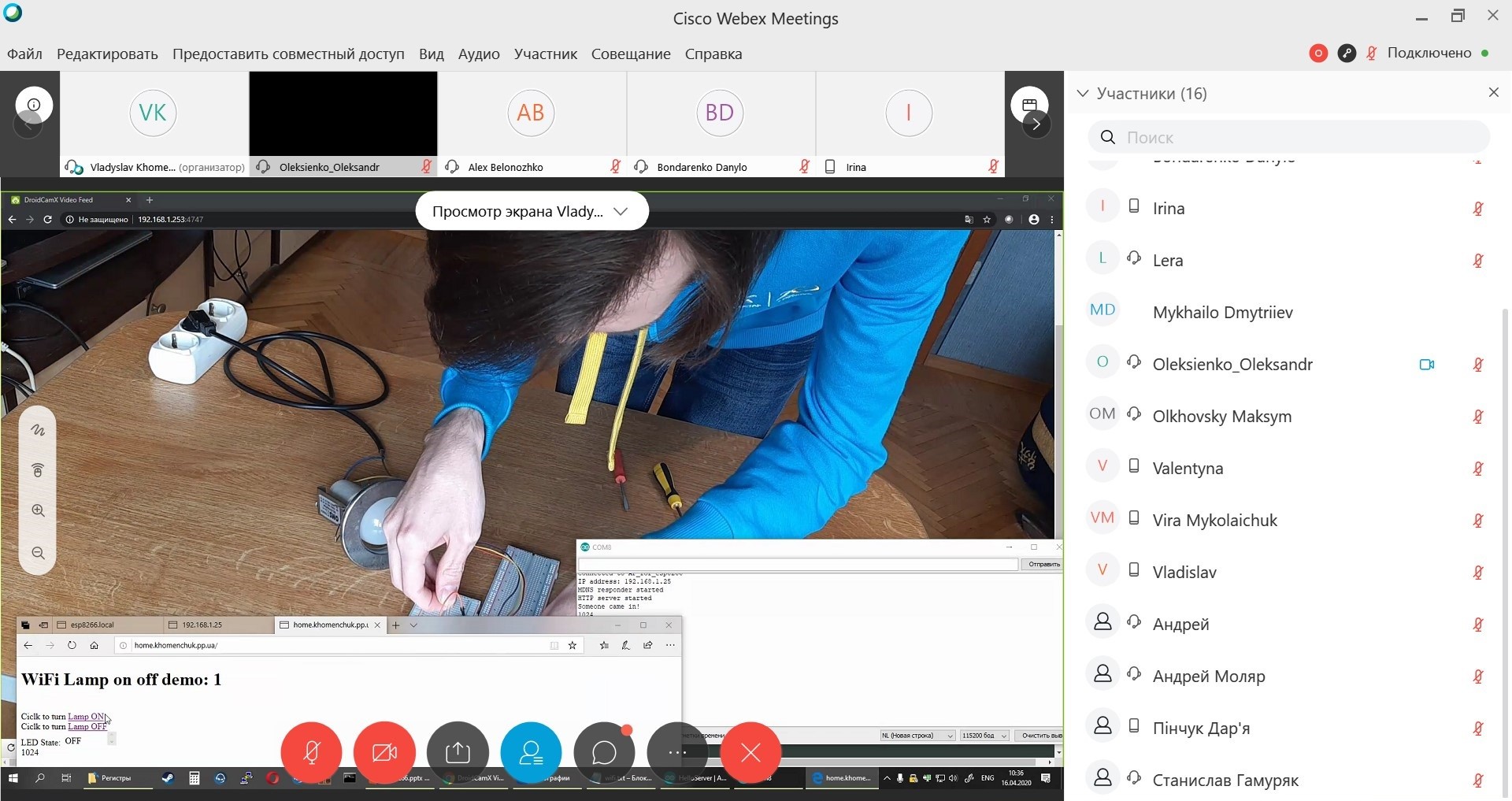Open Предоставить совместный доступ menu
This screenshot has height=801, width=1512.
click(x=288, y=54)
